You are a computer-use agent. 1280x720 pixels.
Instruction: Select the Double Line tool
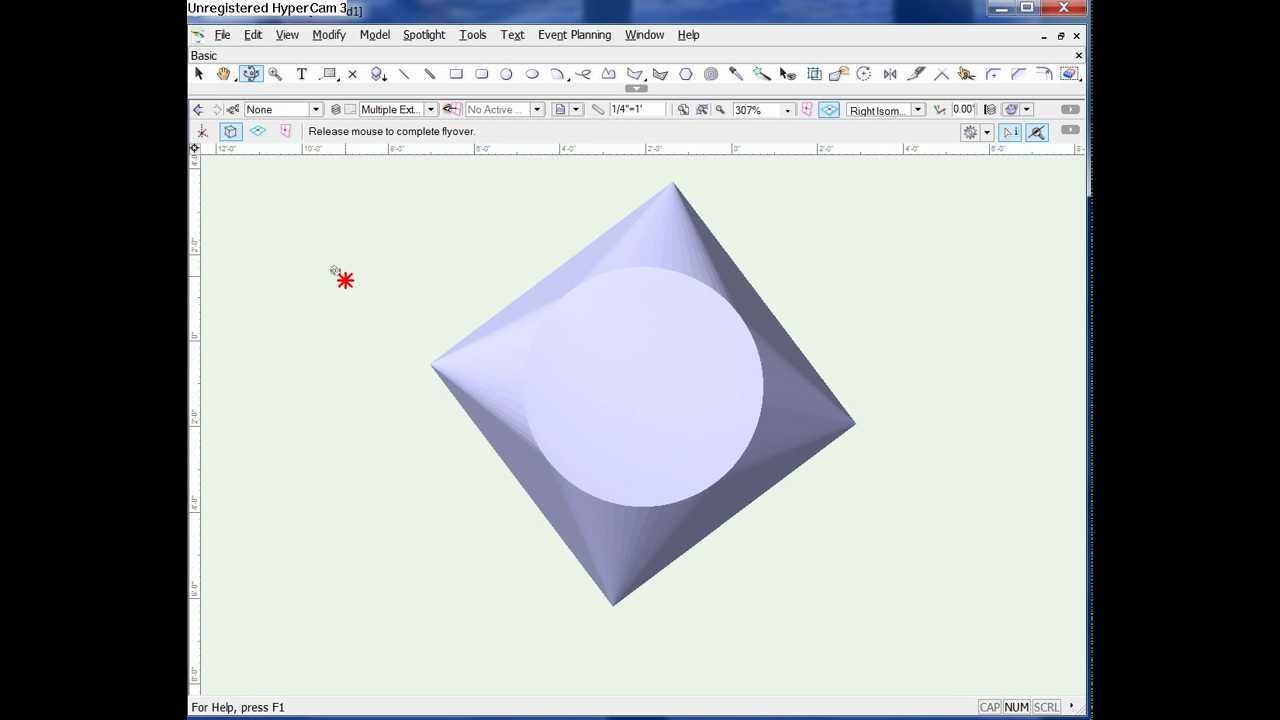tap(430, 74)
